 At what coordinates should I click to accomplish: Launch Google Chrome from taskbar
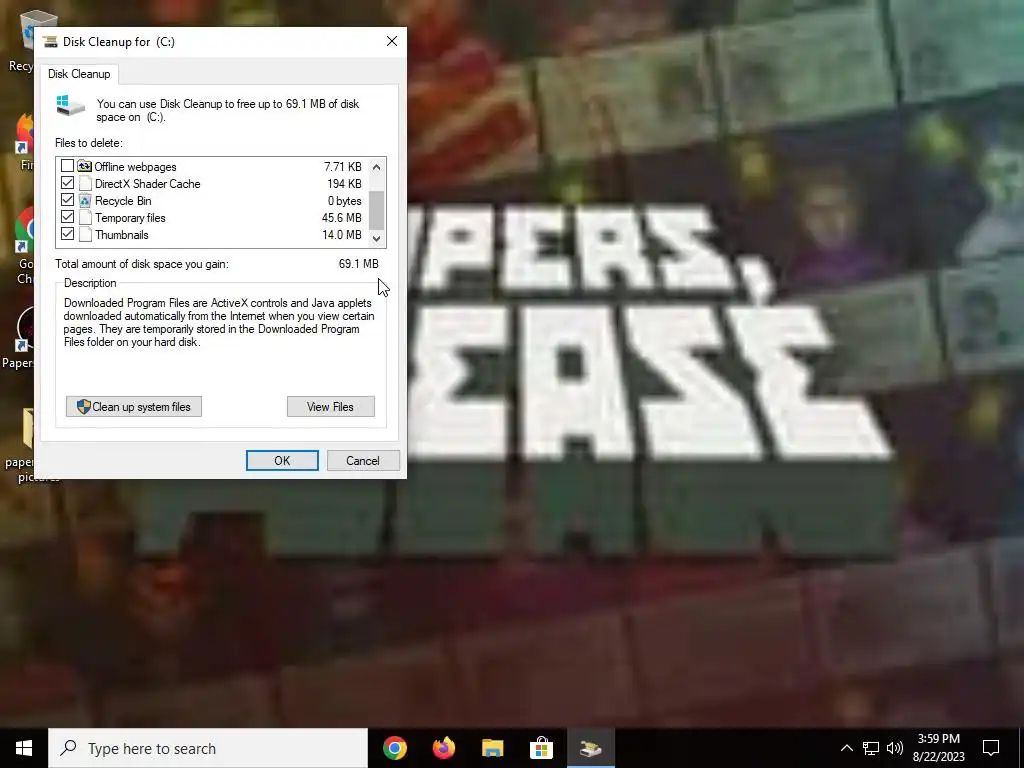pyautogui.click(x=395, y=748)
